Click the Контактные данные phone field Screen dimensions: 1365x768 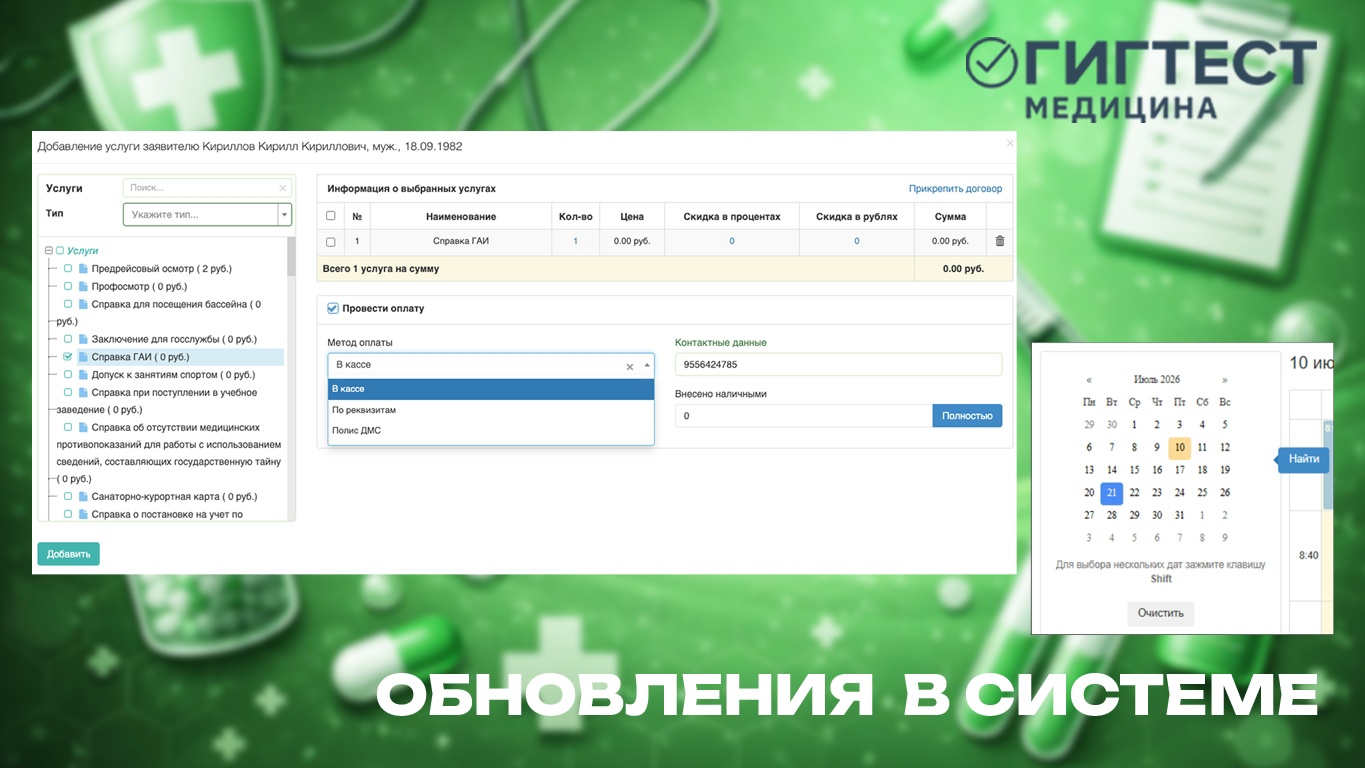pos(838,365)
